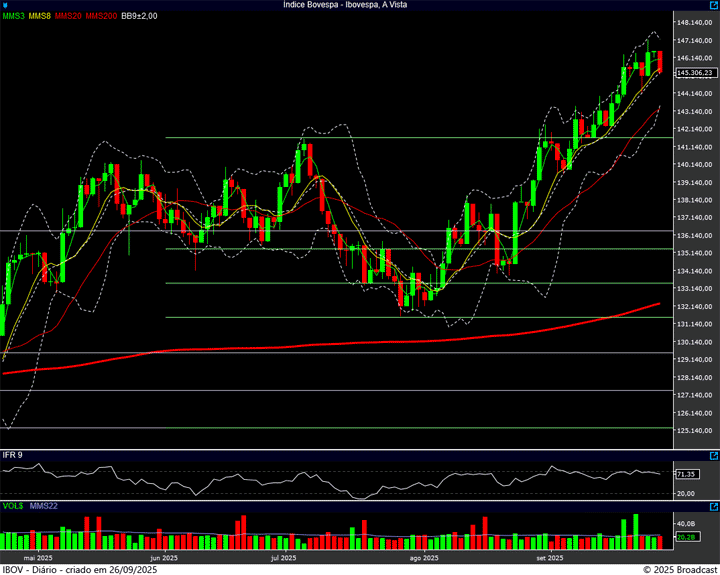Image resolution: width=720 pixels, height=575 pixels.
Task: Click the VOL$ indicator title
Action: pyautogui.click(x=13, y=506)
